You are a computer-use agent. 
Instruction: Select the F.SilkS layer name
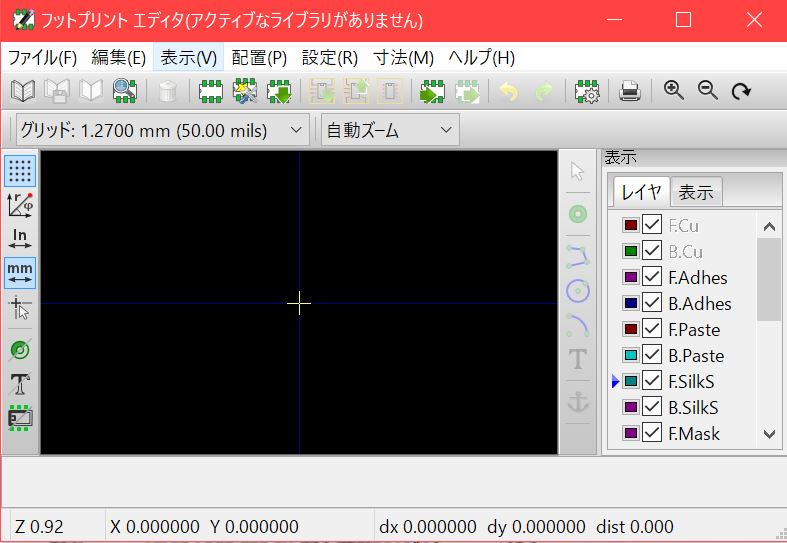(691, 381)
